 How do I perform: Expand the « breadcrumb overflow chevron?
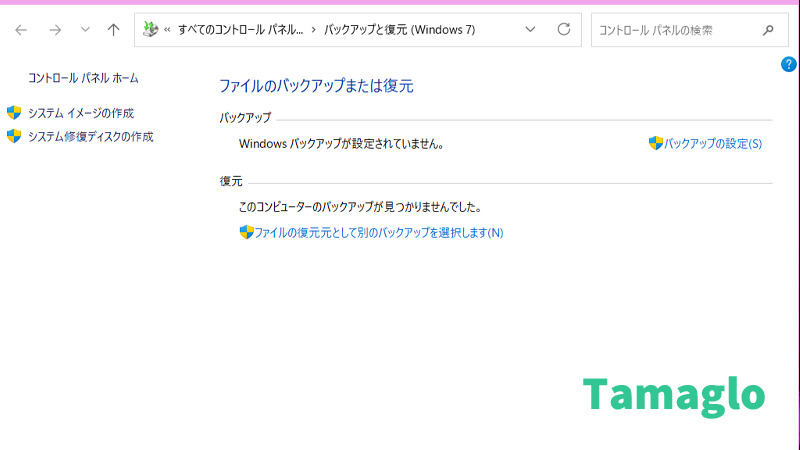point(167,30)
